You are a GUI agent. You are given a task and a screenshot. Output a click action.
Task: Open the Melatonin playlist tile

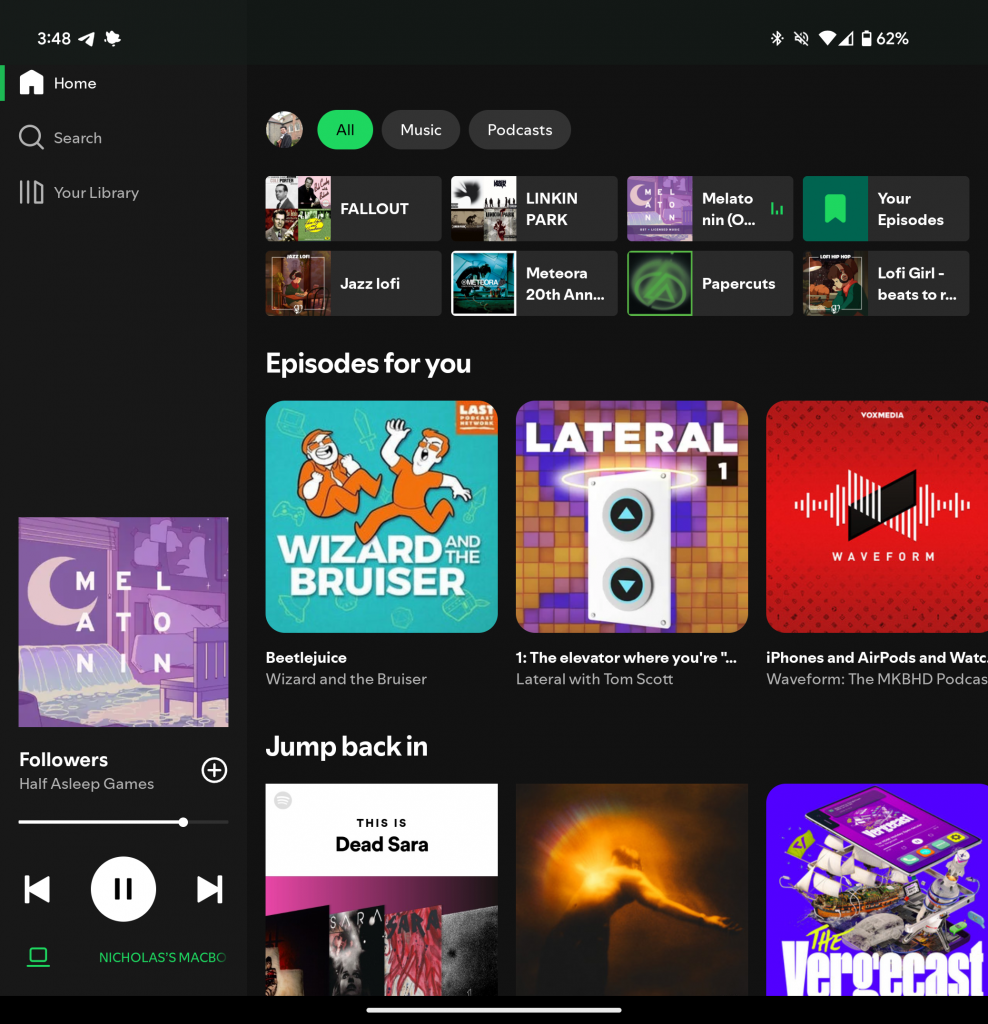click(710, 208)
